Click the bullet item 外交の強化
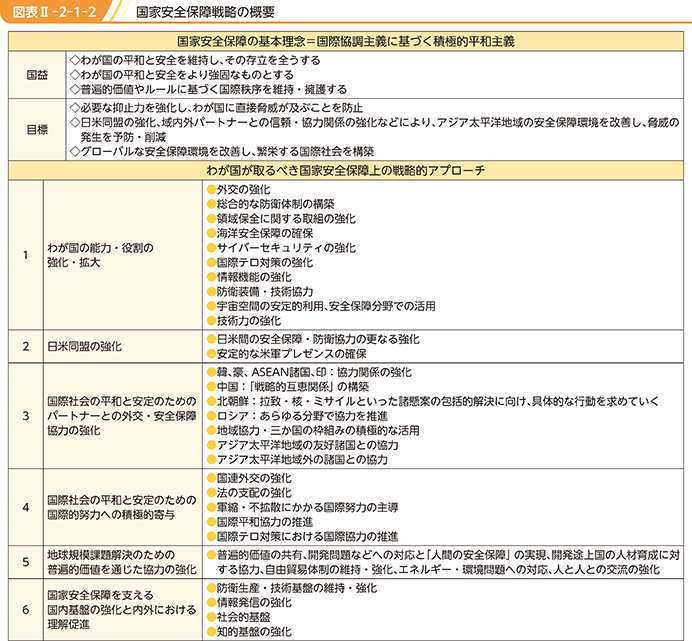Viewport: 692px width, 641px height. [238, 189]
